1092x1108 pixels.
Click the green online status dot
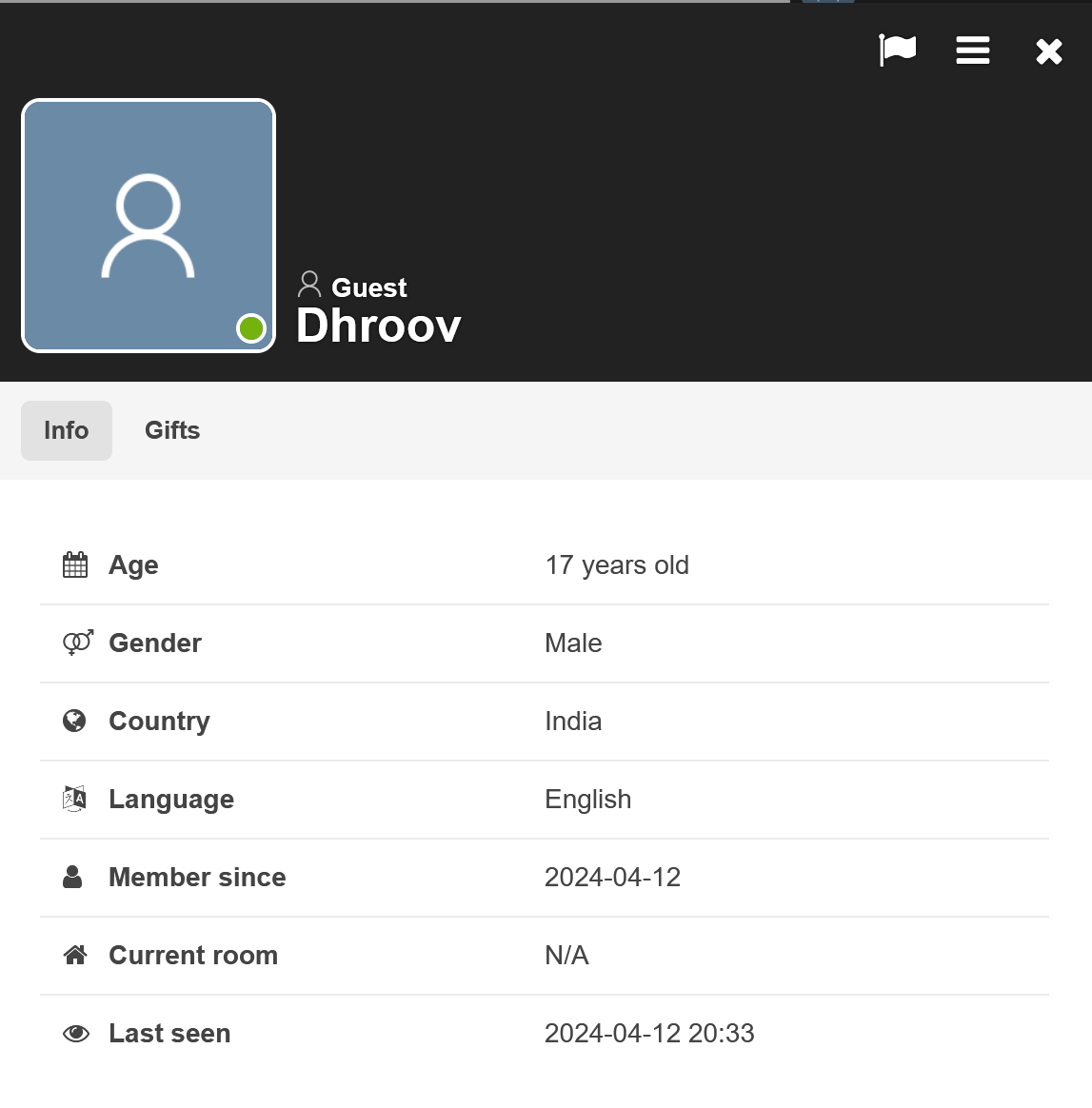(251, 328)
